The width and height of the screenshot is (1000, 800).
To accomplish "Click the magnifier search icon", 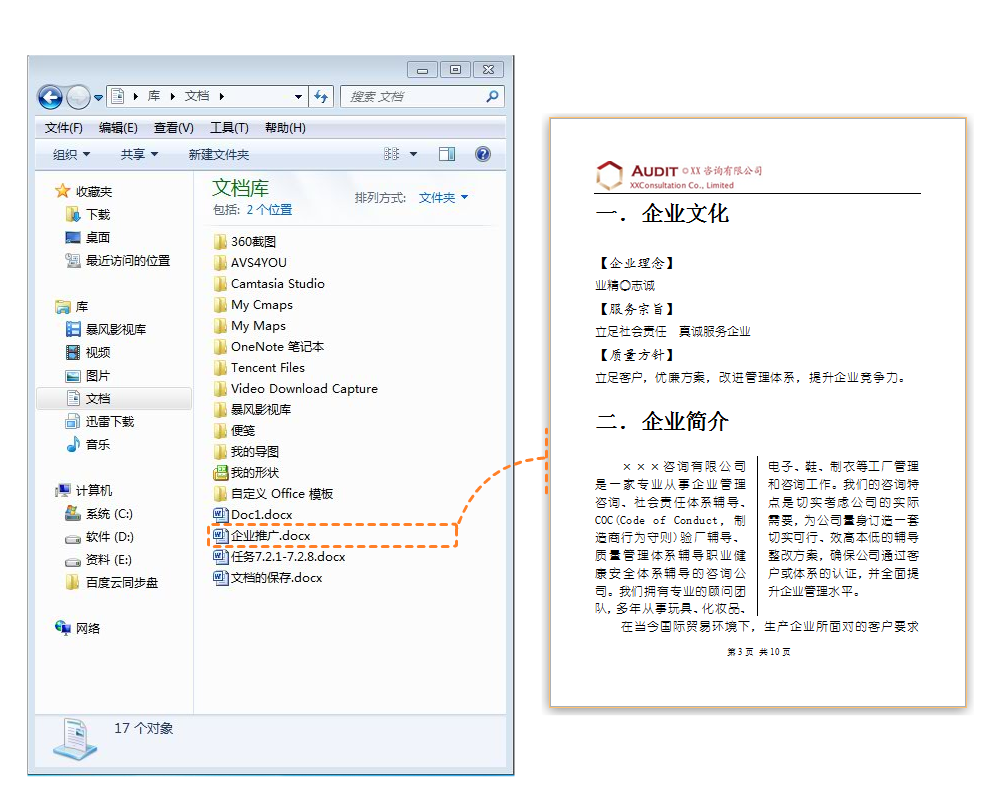I will [492, 96].
